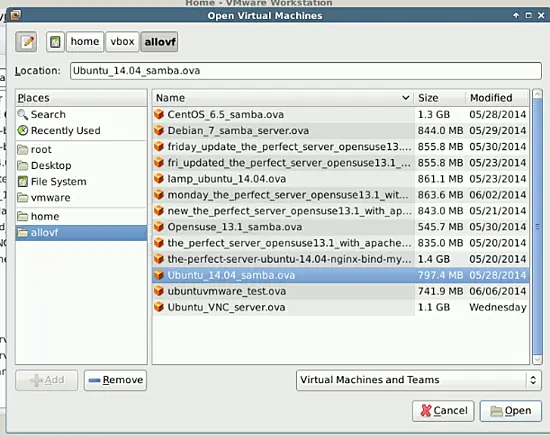Screen dimensions: 550x438
Task: Click the disabled Add bookmark button
Action: point(46,380)
